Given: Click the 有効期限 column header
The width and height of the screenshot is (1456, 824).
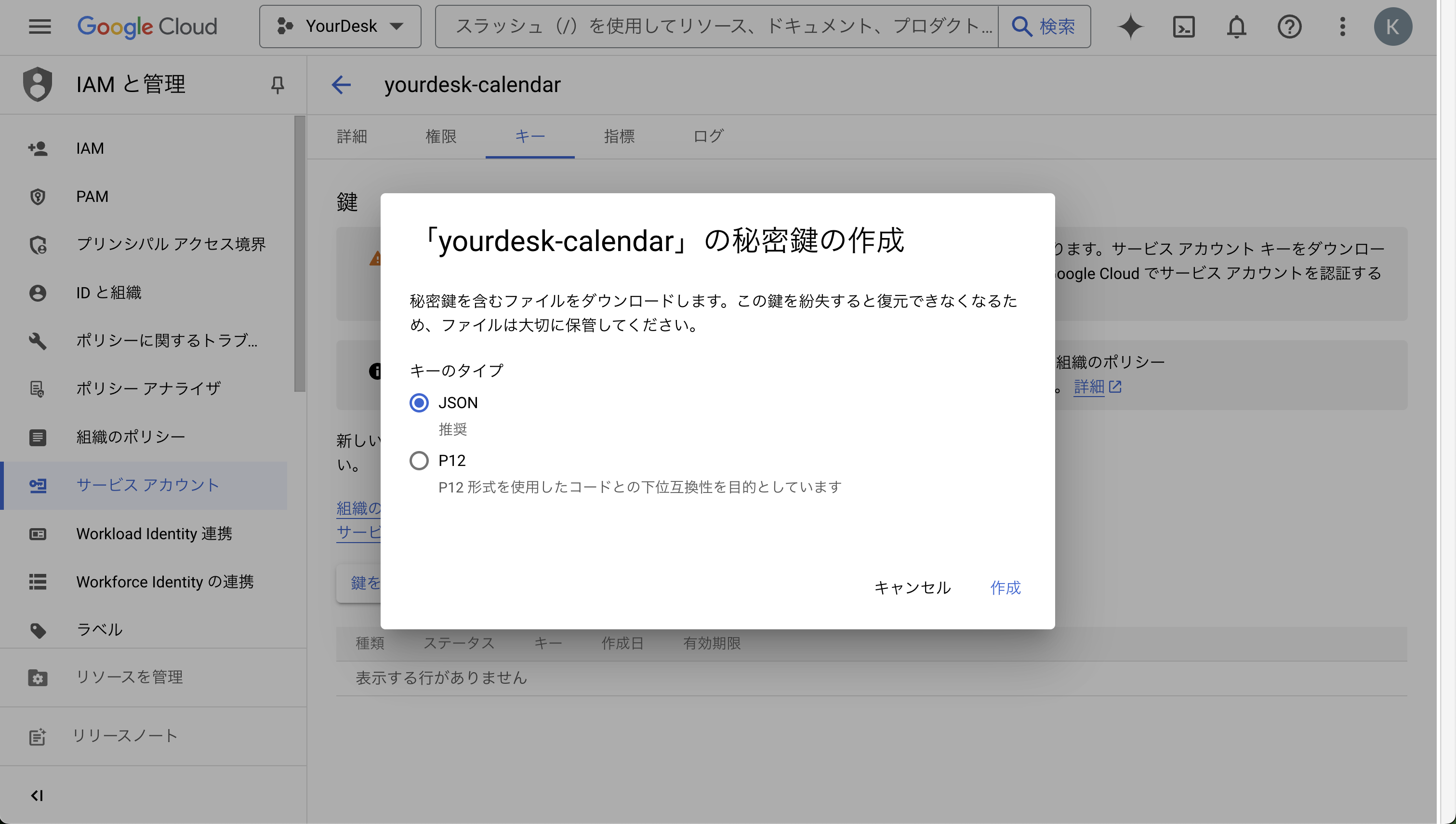Looking at the screenshot, I should coord(712,643).
